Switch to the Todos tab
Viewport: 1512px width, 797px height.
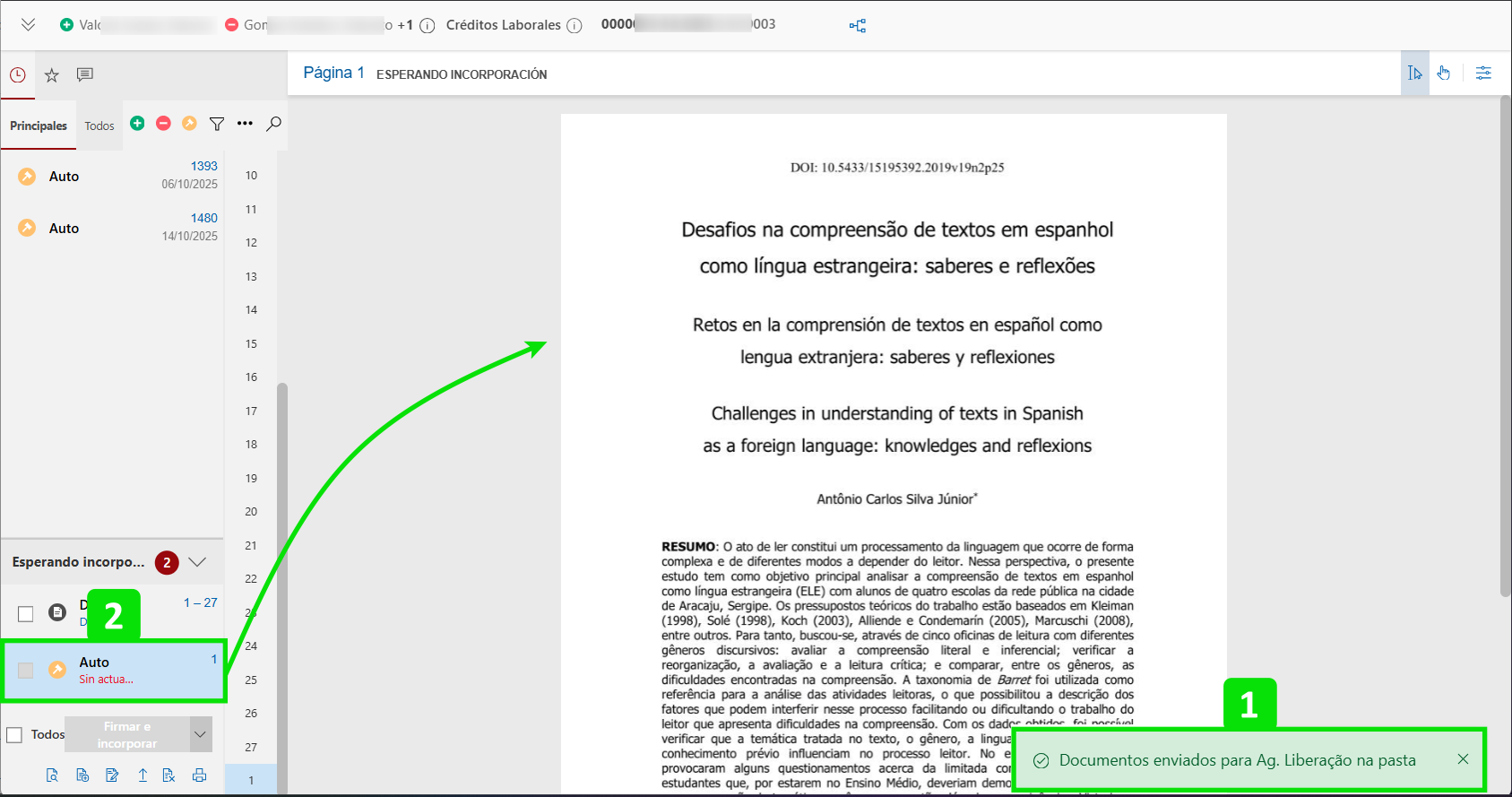(99, 126)
